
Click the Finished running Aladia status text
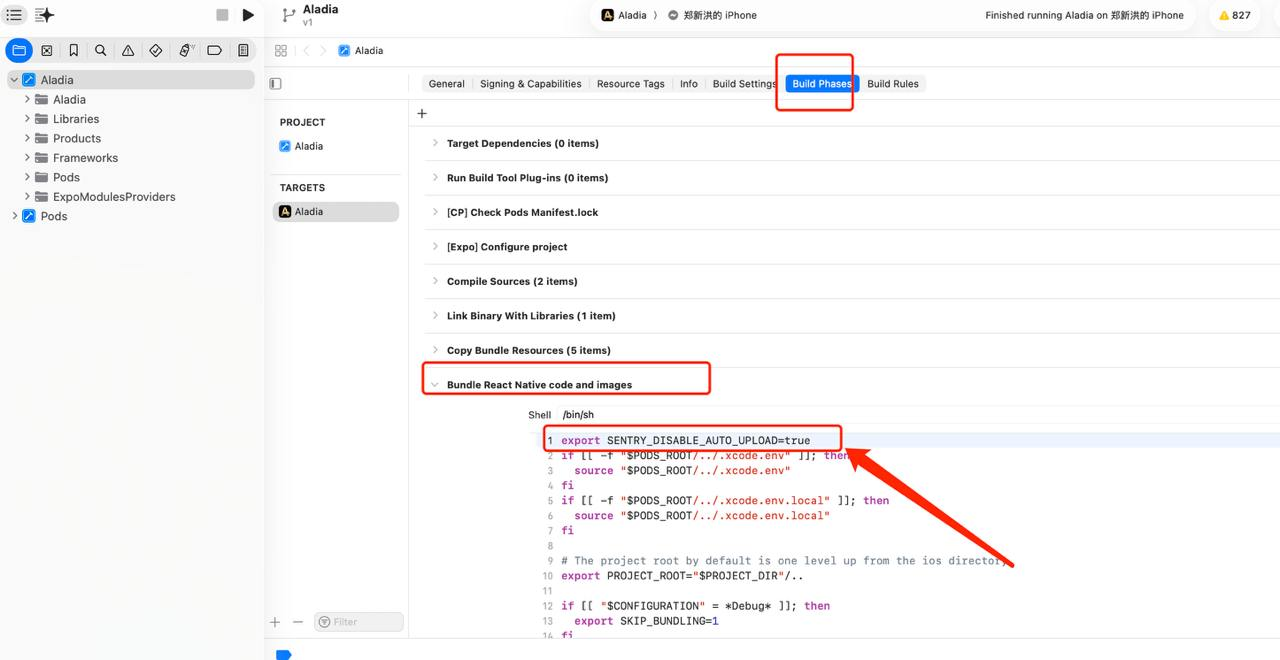point(1084,15)
